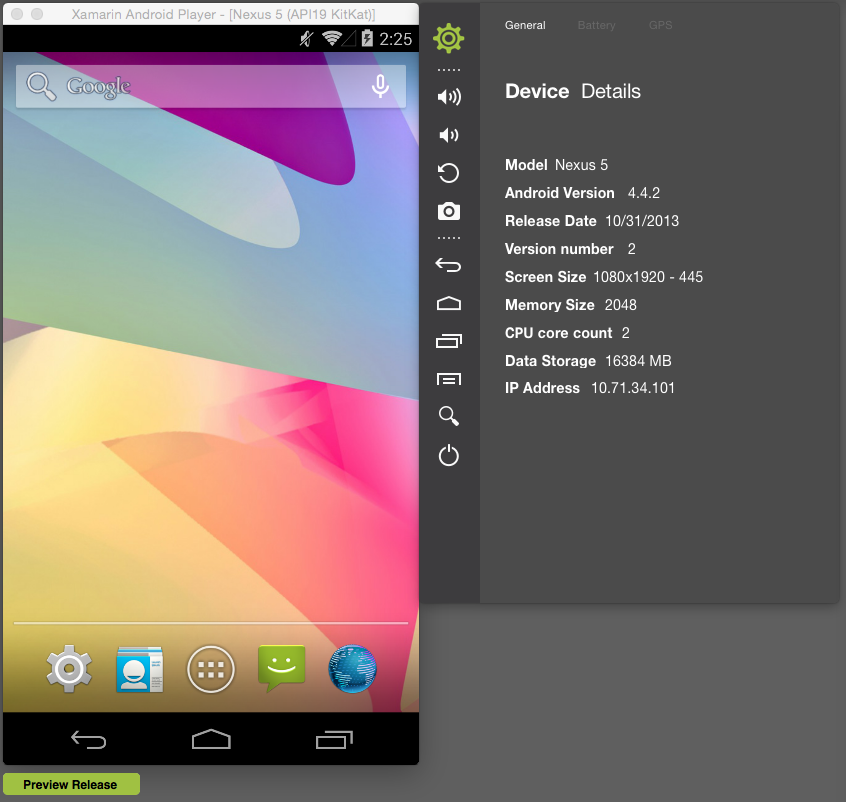
Task: Switch to the Battery tab
Action: tap(596, 25)
